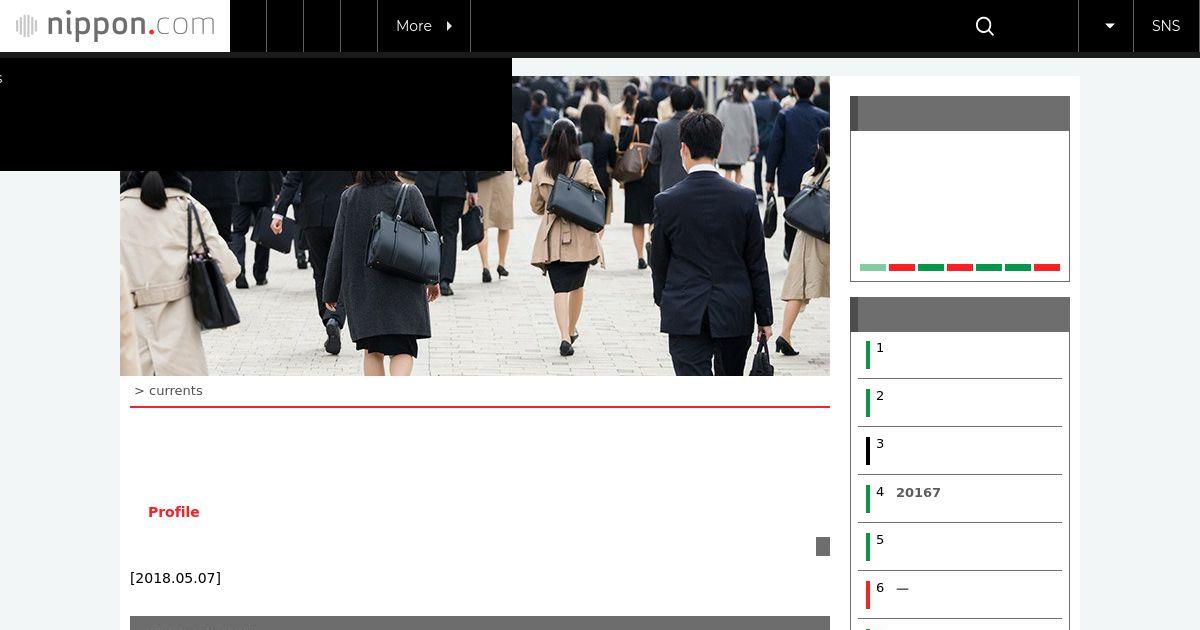Select the first light-green carousel indicator

873,267
